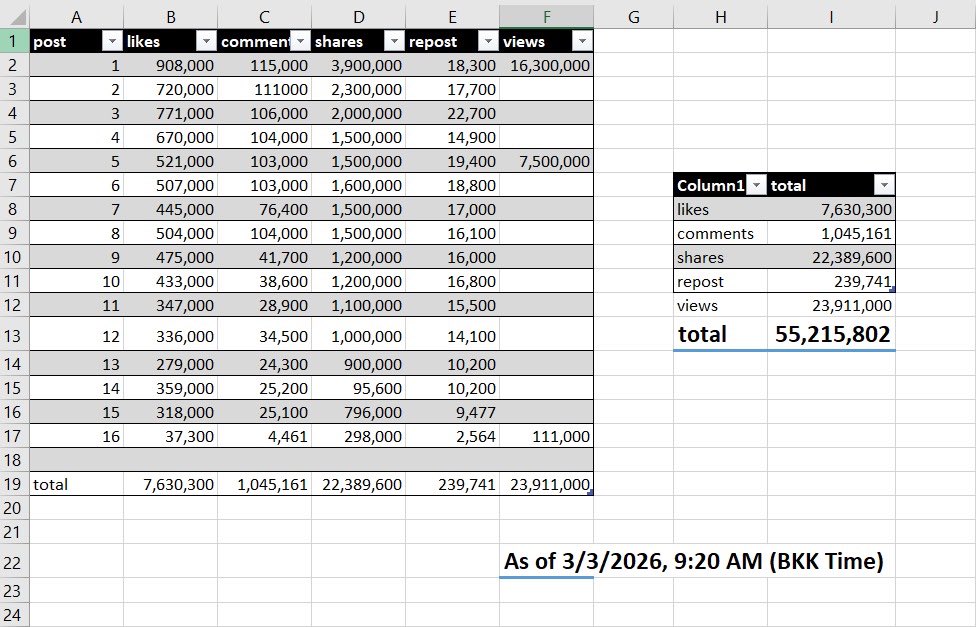This screenshot has width=976, height=627.
Task: Click the summary repost value 239,741
Action: point(832,281)
